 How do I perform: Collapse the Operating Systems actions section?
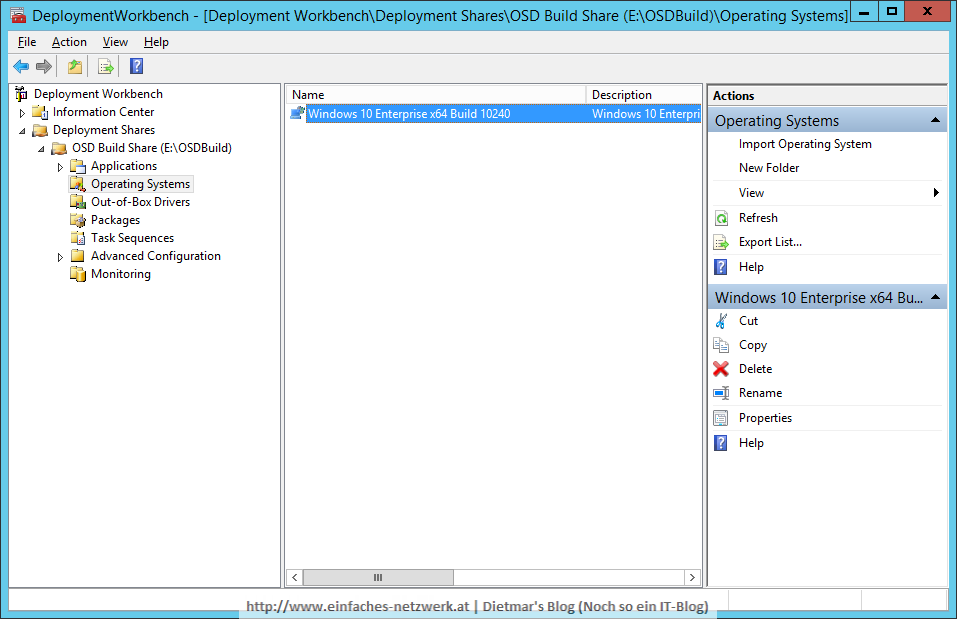(935, 120)
